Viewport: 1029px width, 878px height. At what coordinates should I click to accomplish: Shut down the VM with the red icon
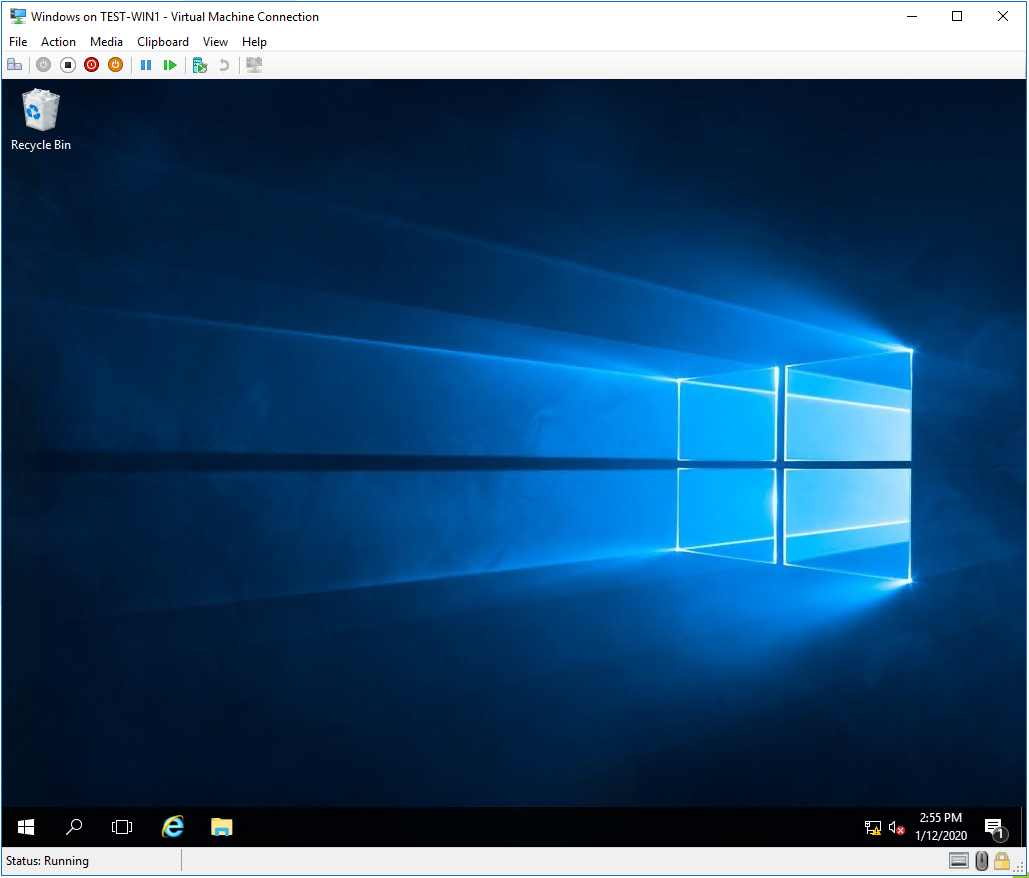click(x=92, y=65)
